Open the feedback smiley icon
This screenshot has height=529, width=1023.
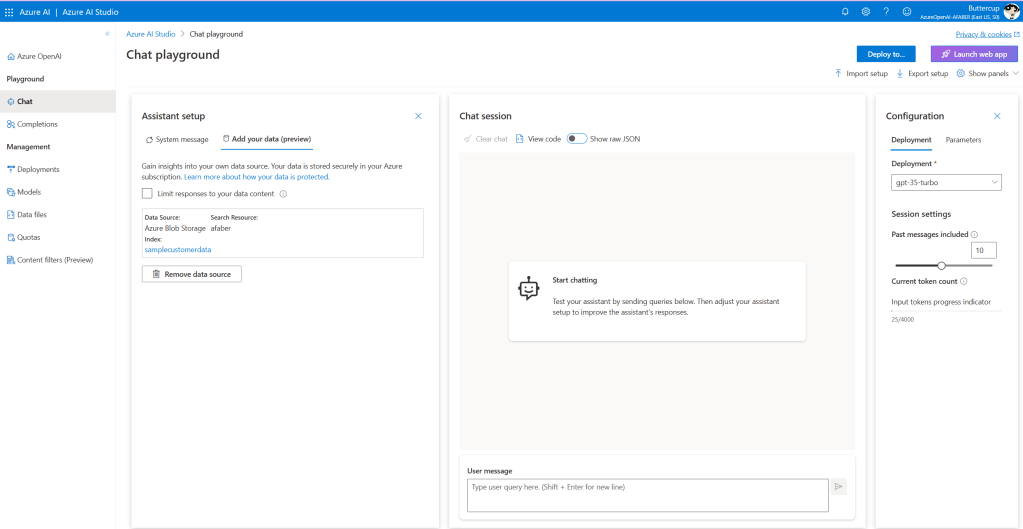point(907,11)
